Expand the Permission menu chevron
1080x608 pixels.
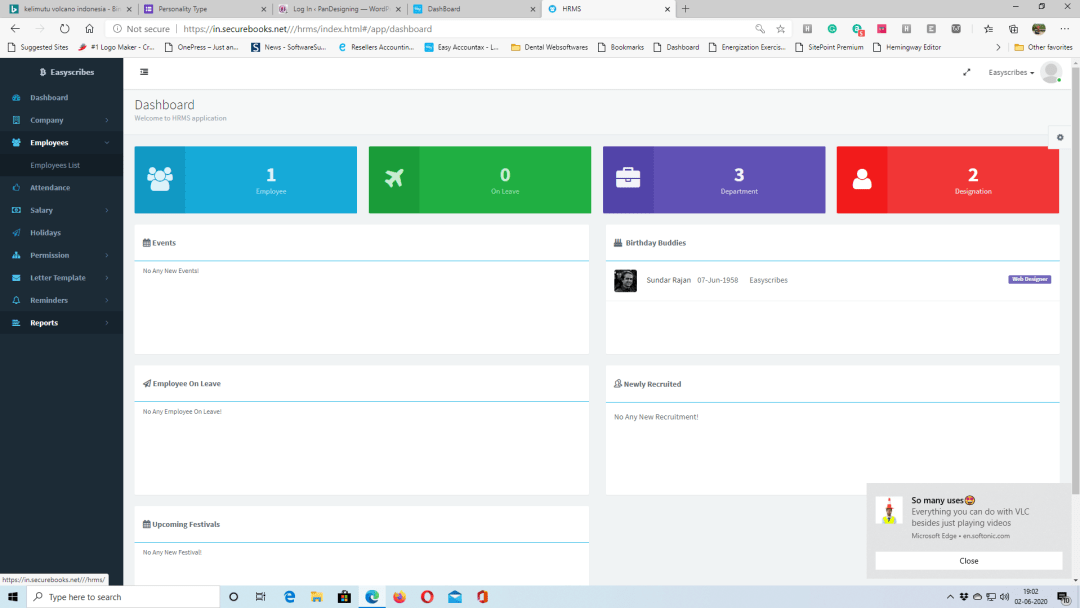click(x=107, y=255)
